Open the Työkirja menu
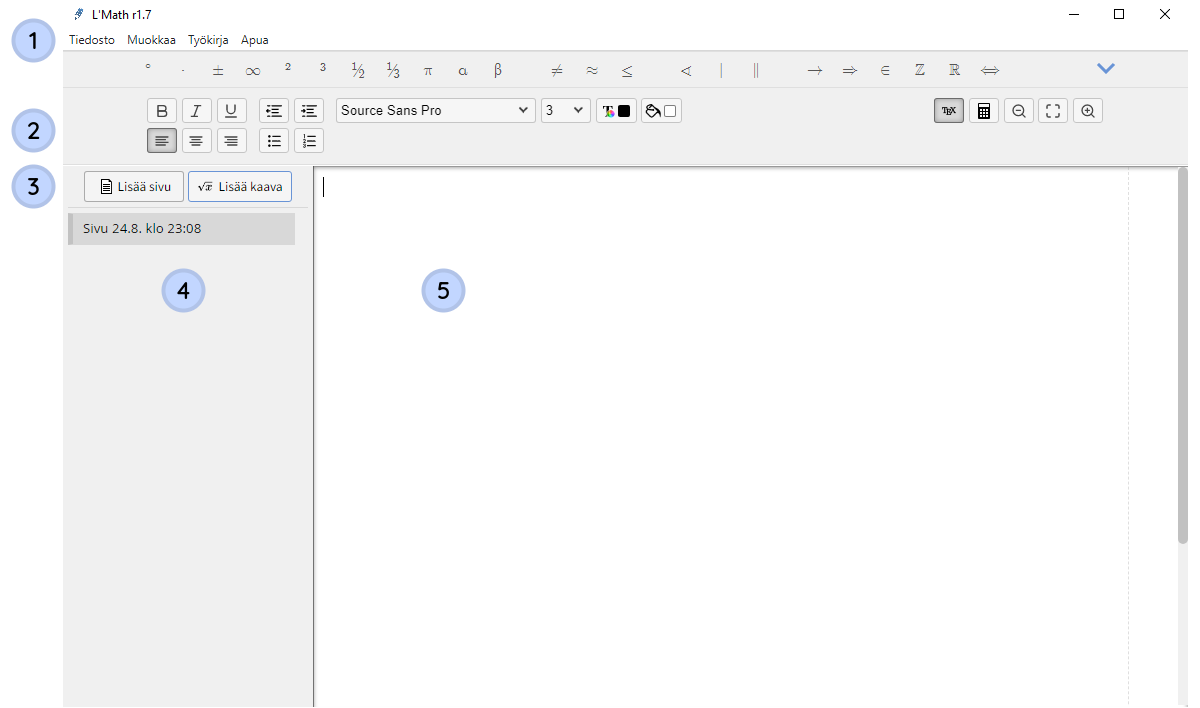The width and height of the screenshot is (1200, 708). pyautogui.click(x=208, y=40)
